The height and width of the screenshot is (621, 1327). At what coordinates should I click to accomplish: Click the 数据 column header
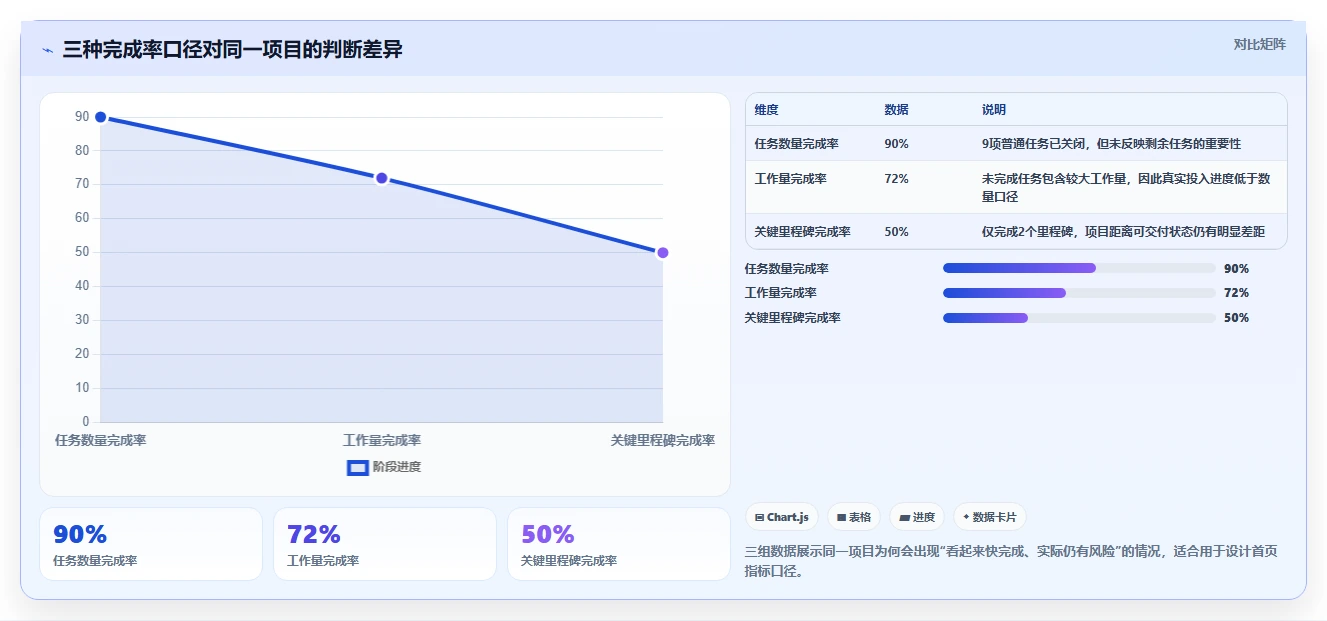click(x=897, y=110)
